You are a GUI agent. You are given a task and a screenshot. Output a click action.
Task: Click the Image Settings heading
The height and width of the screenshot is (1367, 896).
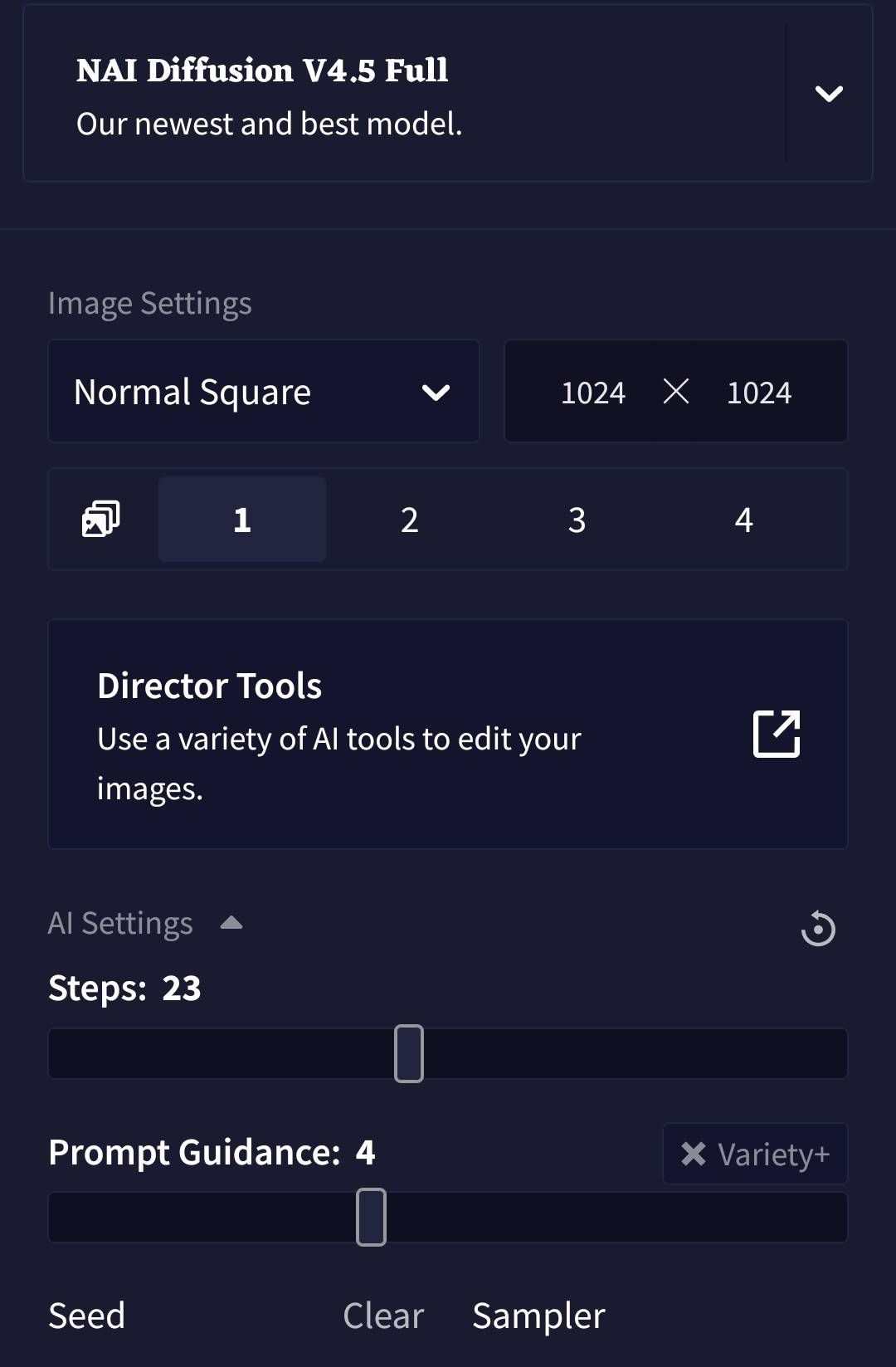[150, 304]
